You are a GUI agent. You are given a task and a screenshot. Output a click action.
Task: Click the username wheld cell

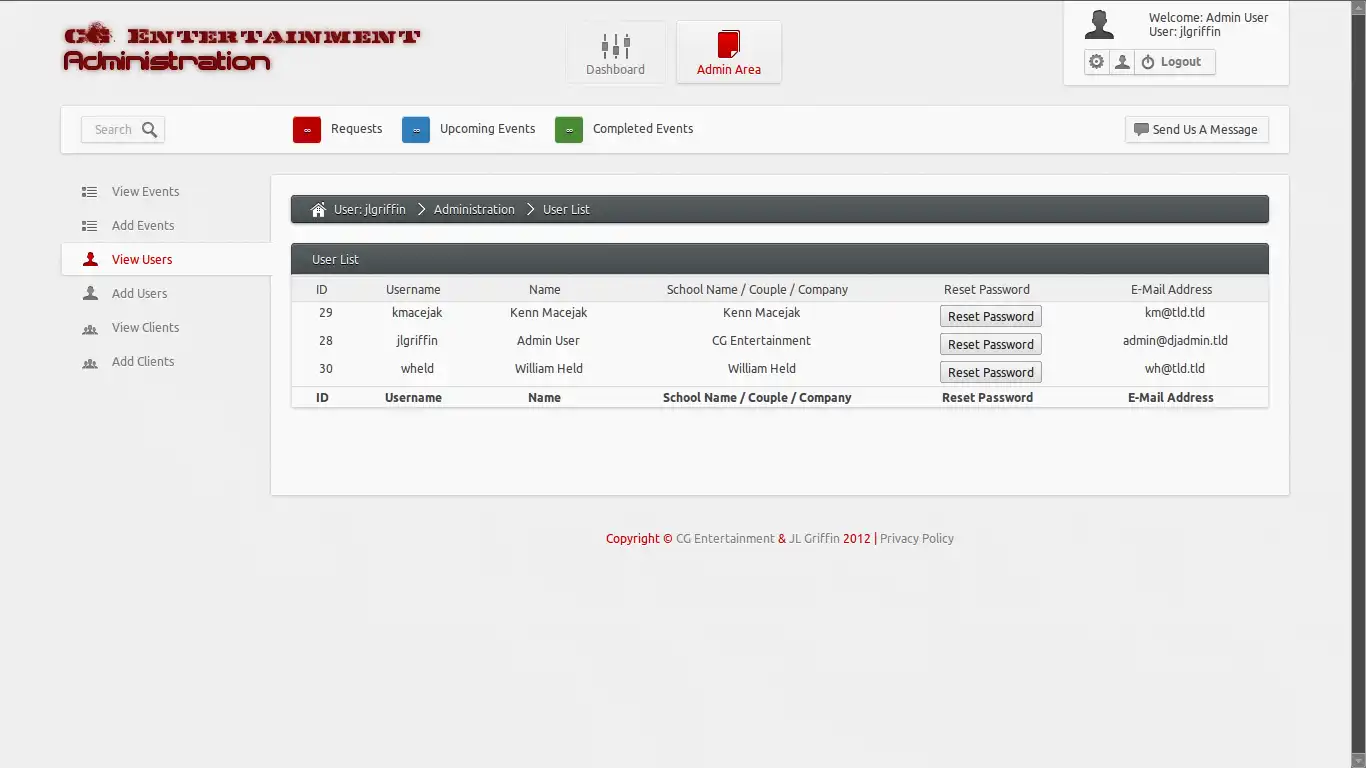417,369
